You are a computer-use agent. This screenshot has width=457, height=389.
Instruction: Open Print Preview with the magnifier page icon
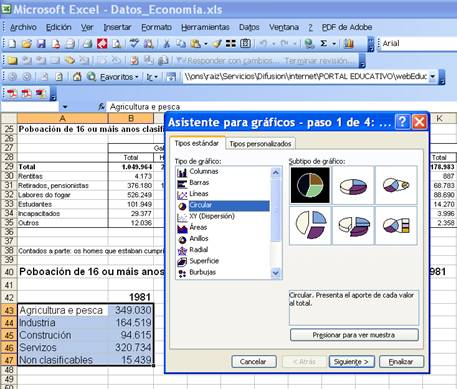(117, 44)
